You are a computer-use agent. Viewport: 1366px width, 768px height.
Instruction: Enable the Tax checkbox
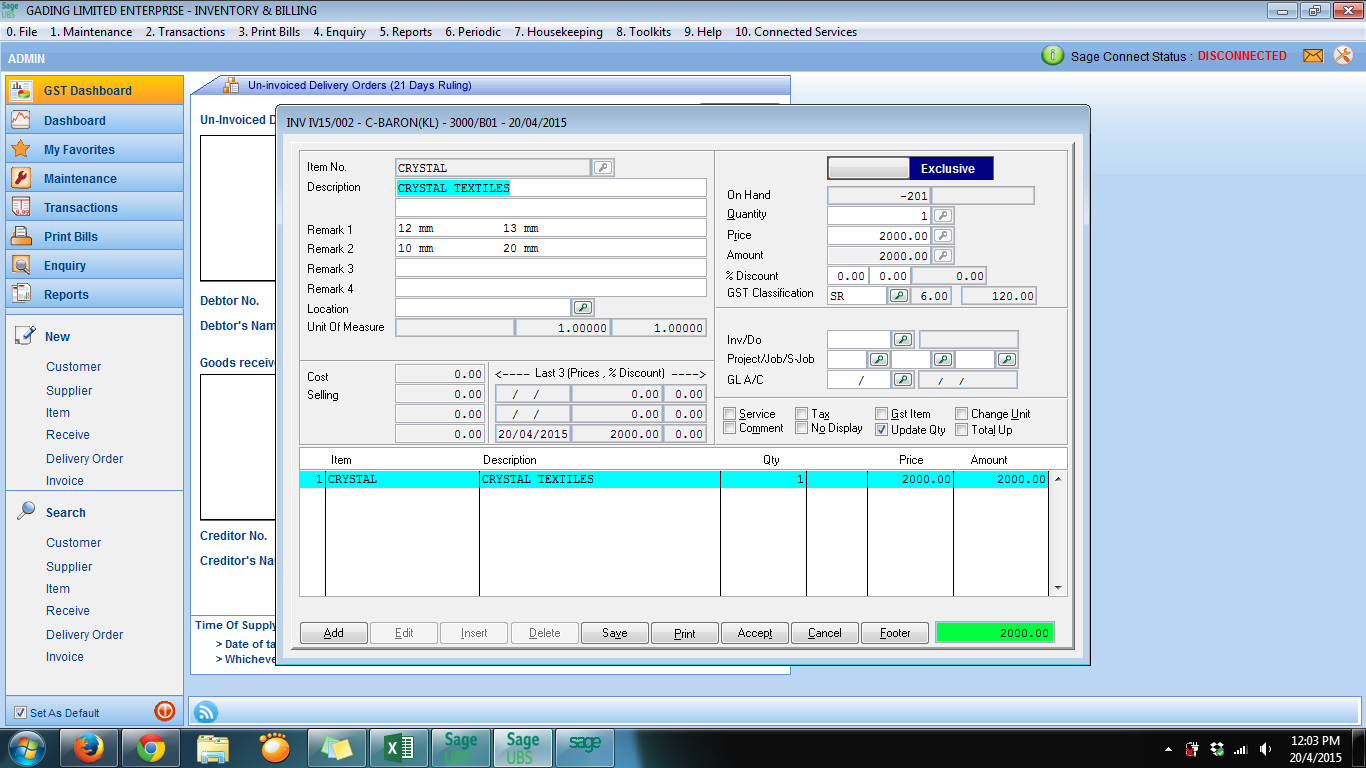click(802, 414)
